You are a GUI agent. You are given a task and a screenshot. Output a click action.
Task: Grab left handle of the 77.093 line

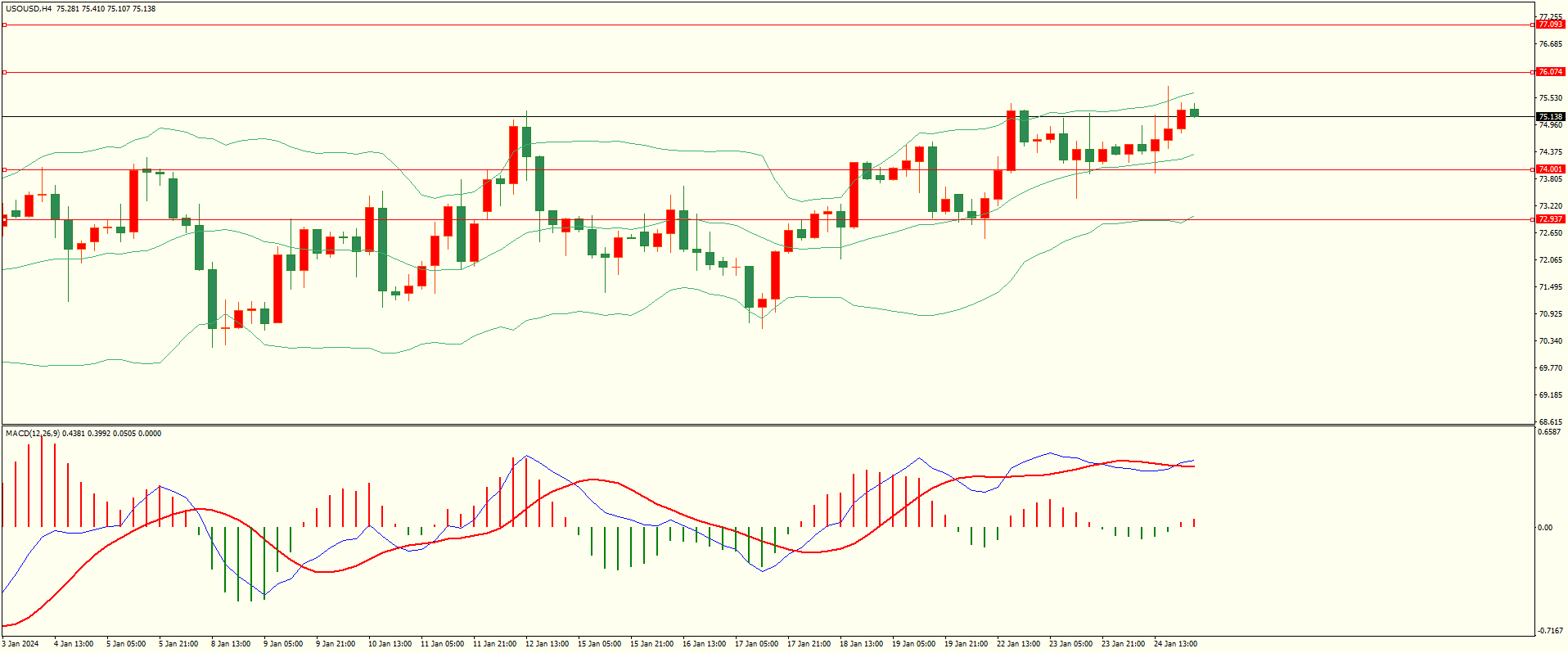4,25
